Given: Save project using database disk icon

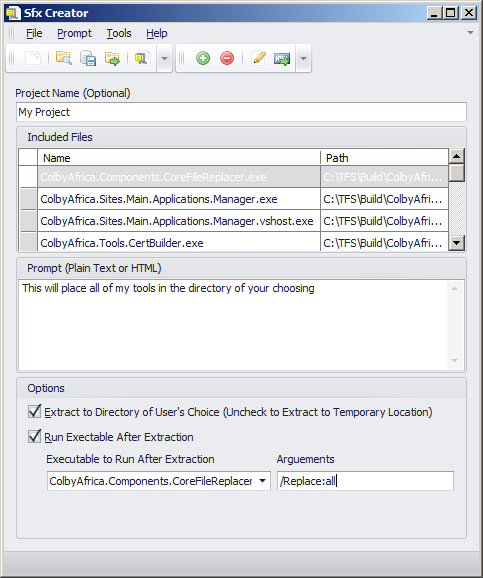Looking at the screenshot, I should tap(88, 58).
